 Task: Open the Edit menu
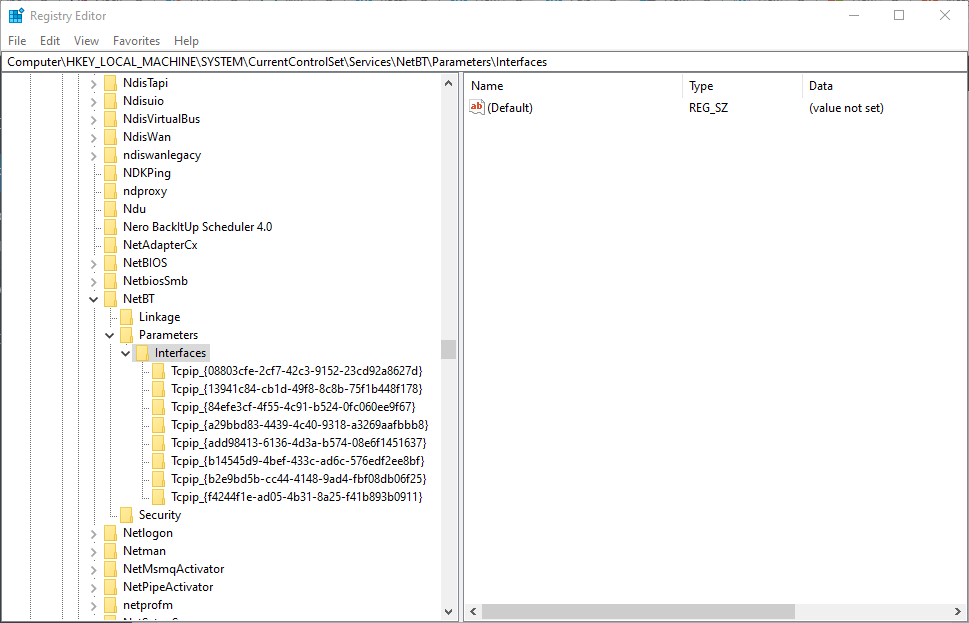[49, 41]
